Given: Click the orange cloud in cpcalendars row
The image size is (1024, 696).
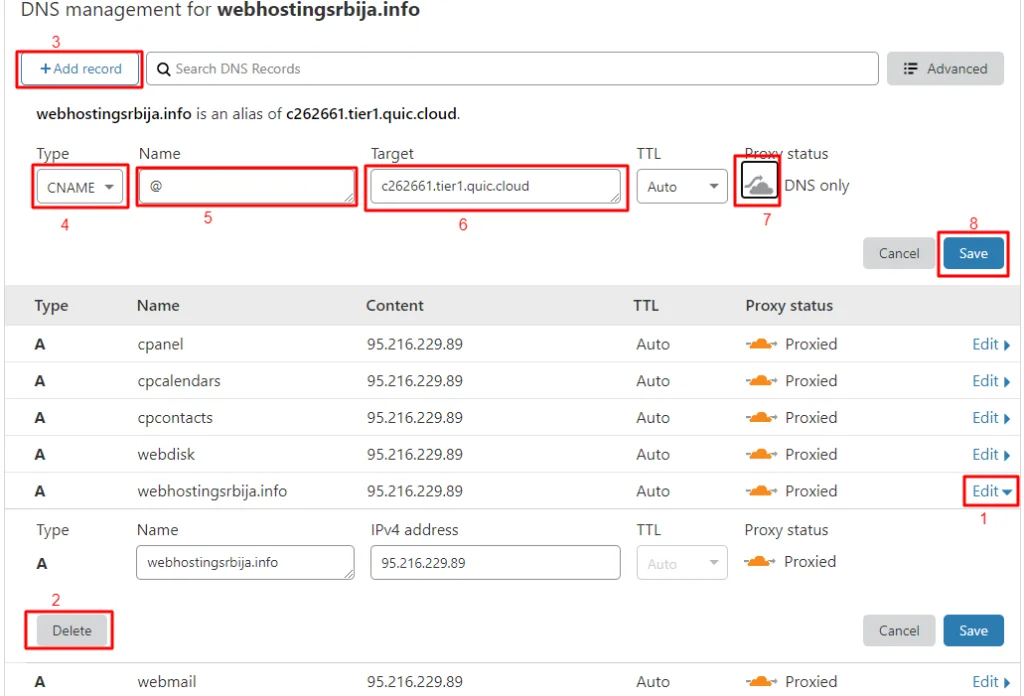Looking at the screenshot, I should coord(761,381).
